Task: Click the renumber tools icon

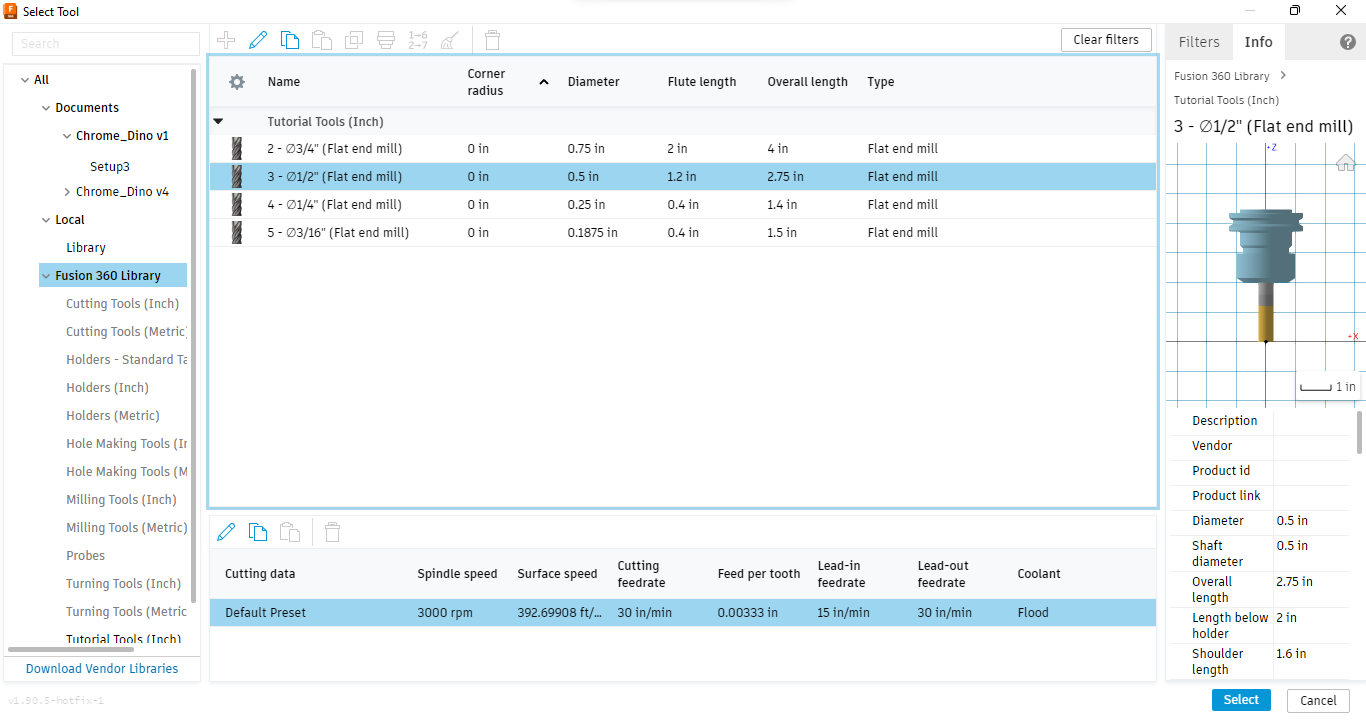Action: 418,40
